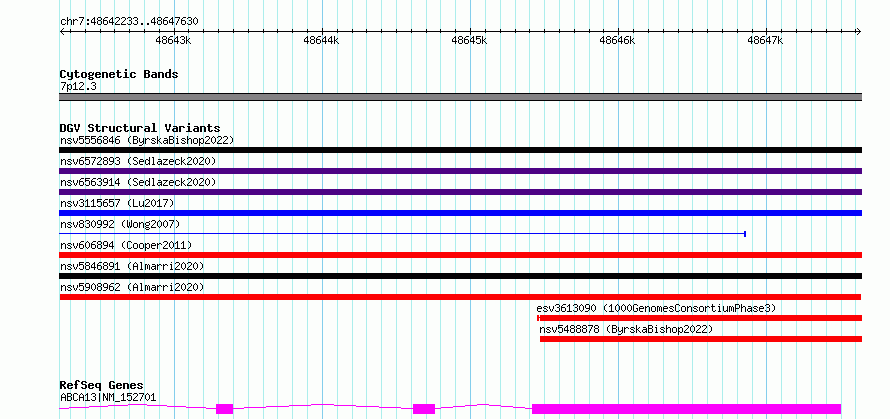Select the thin blue line for nsv830992
The height and width of the screenshot is (419, 890).
[402, 233]
